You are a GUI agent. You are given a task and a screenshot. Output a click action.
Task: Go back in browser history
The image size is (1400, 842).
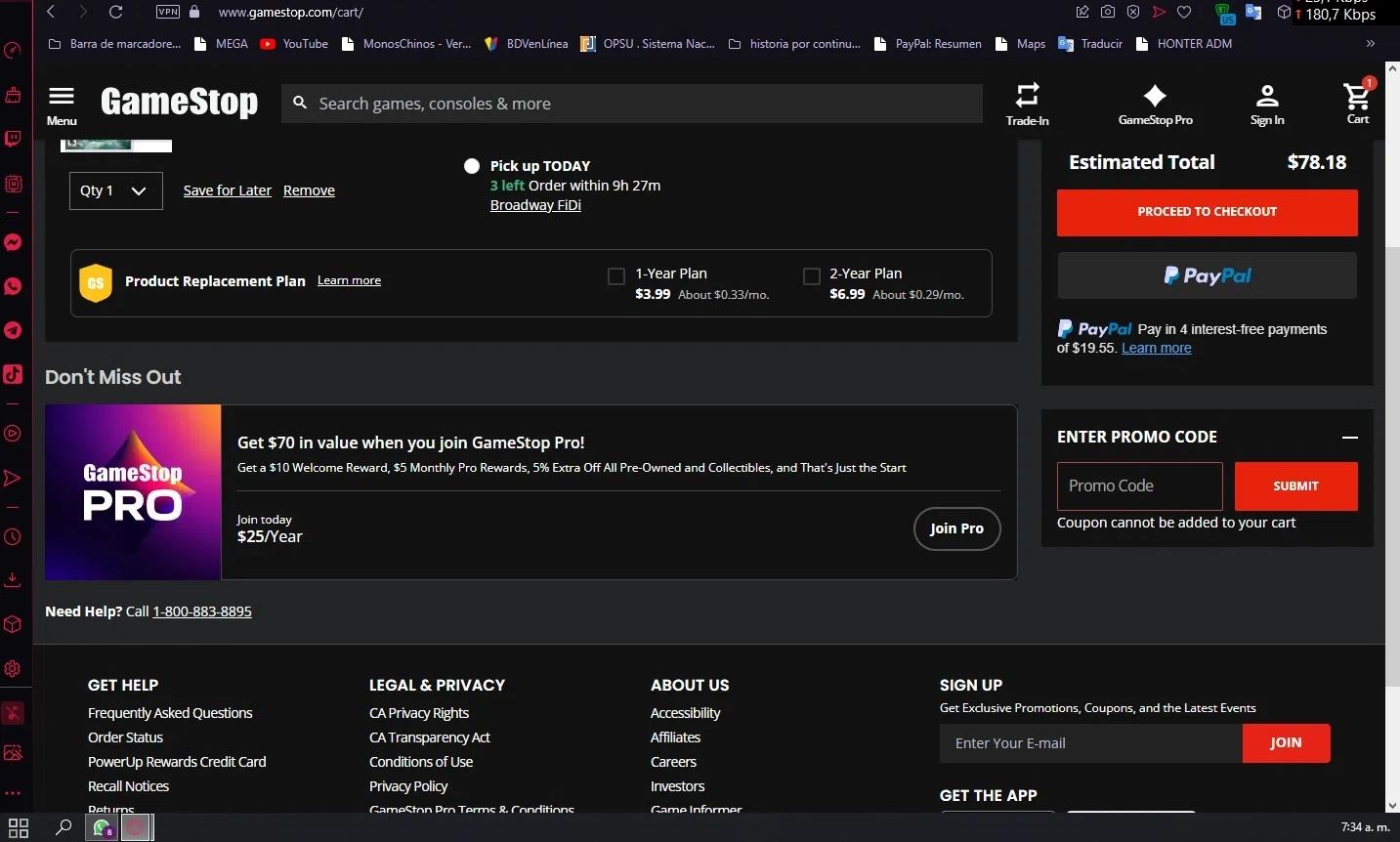coord(51,12)
